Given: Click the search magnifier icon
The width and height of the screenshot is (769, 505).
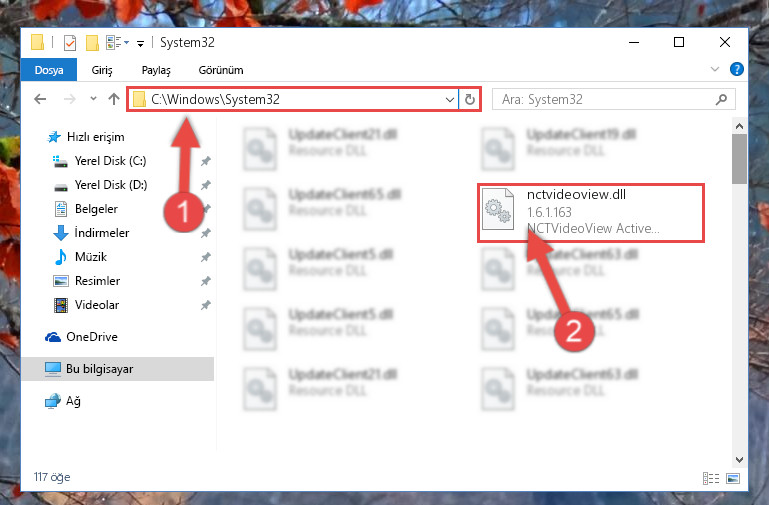Looking at the screenshot, I should click(x=721, y=100).
